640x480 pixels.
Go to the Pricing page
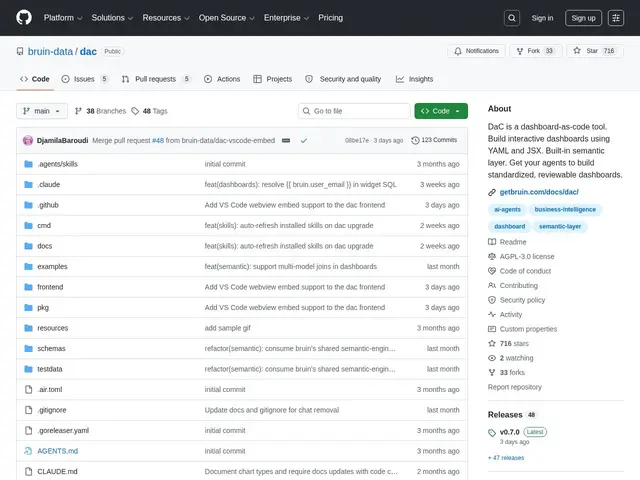pyautogui.click(x=331, y=18)
